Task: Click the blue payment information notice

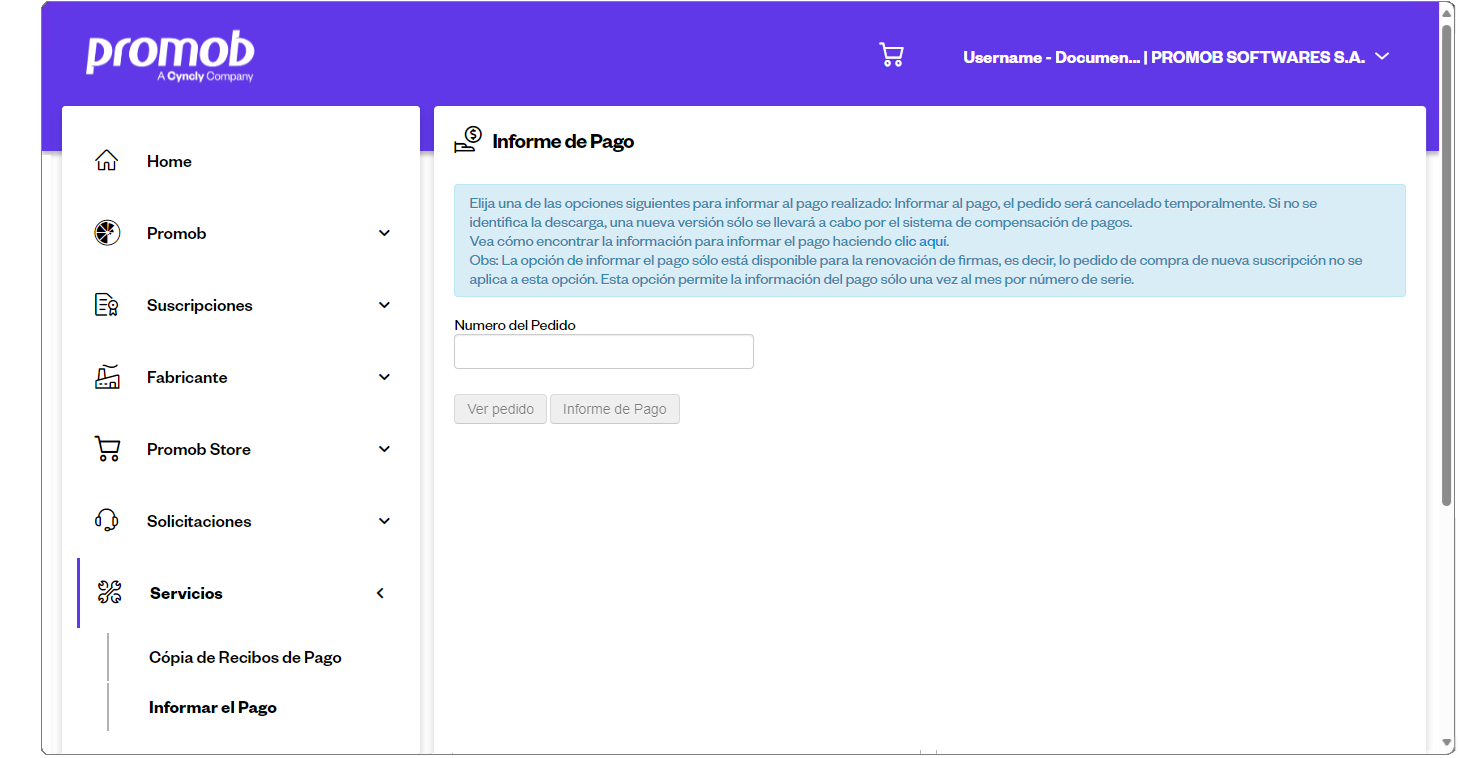Action: point(929,240)
